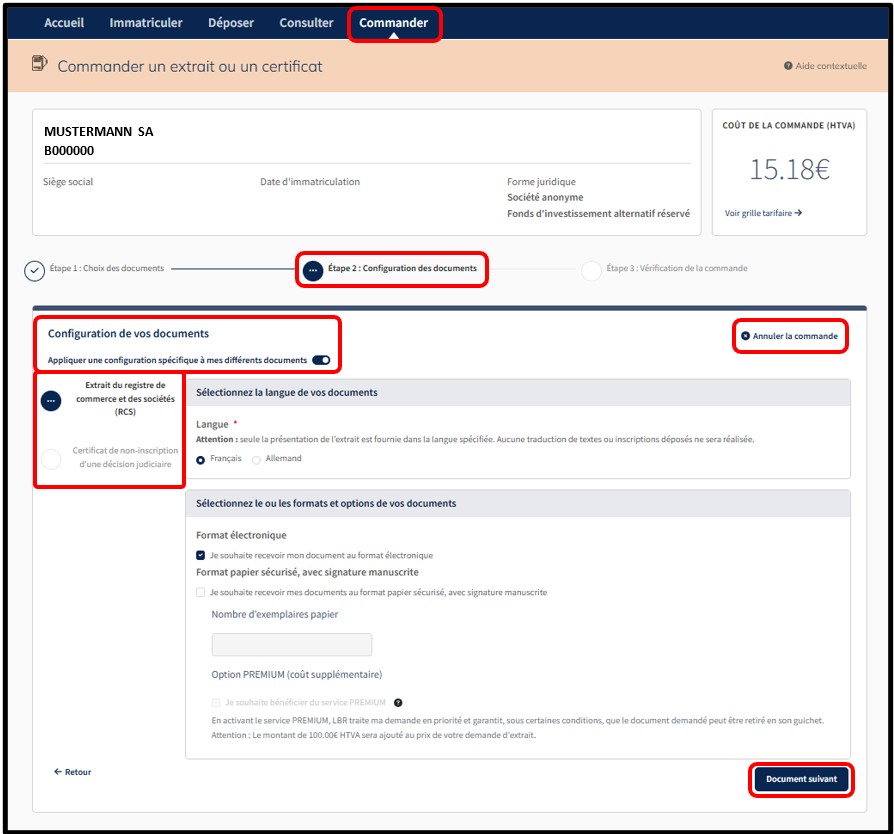Viewport: 894px width, 834px height.
Task: Click the Nombre d'exemplaires papier input field
Action: coord(292,645)
